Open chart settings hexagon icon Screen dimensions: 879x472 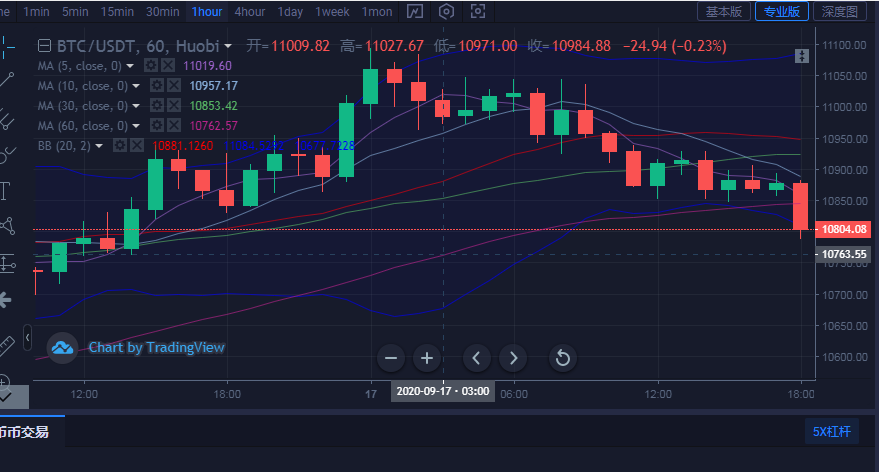447,12
